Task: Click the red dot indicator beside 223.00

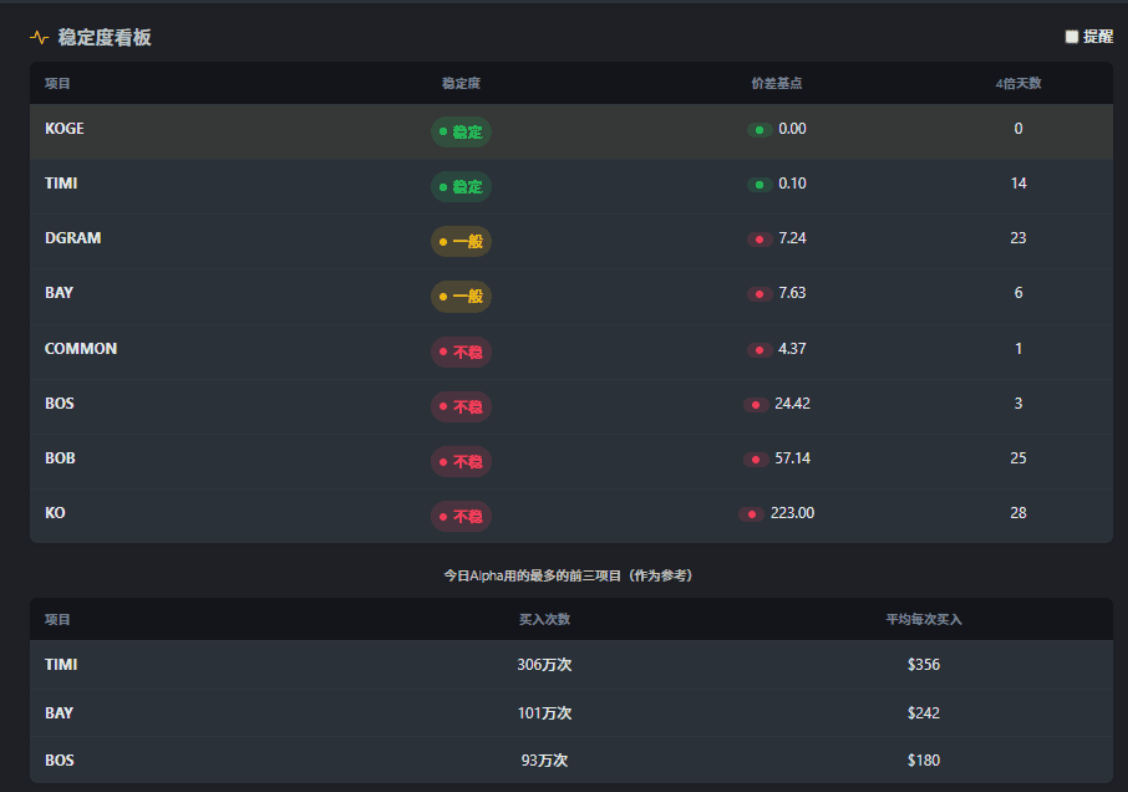Action: tap(751, 514)
